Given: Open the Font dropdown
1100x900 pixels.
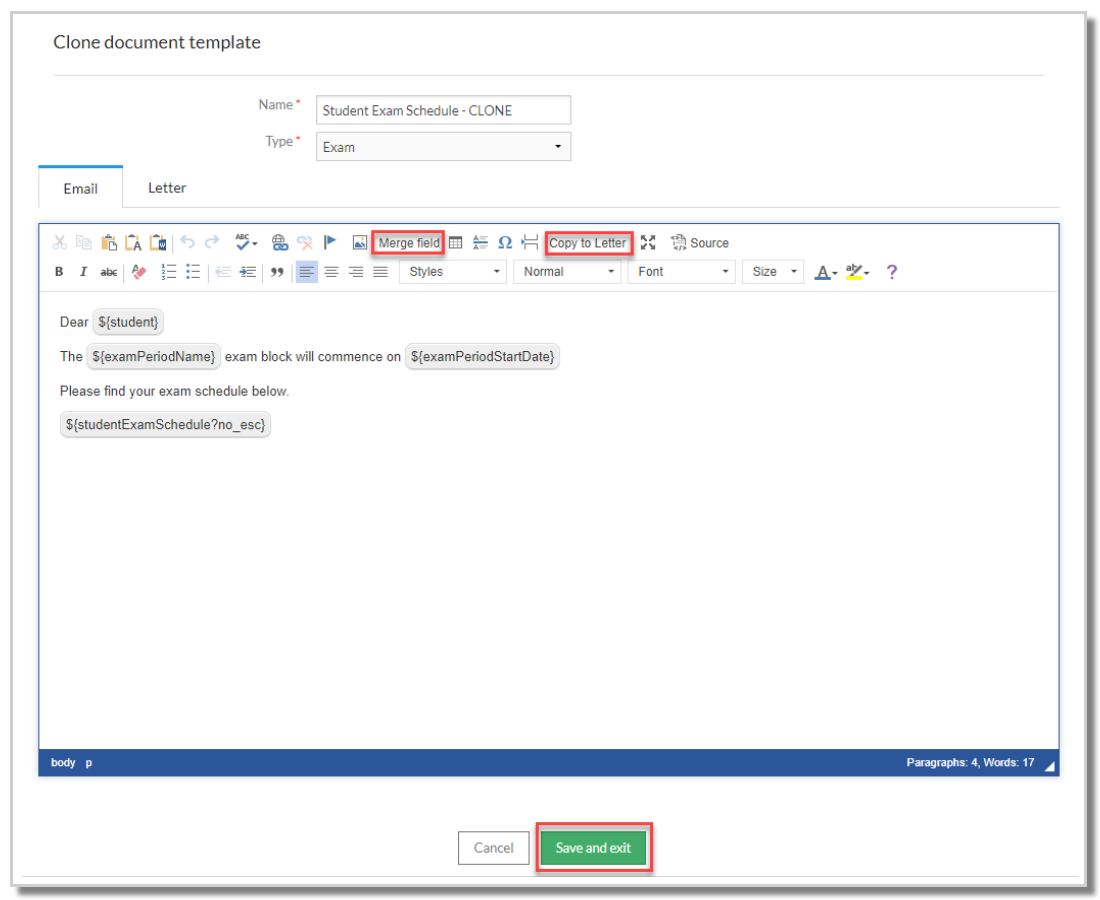Looking at the screenshot, I should pos(681,271).
